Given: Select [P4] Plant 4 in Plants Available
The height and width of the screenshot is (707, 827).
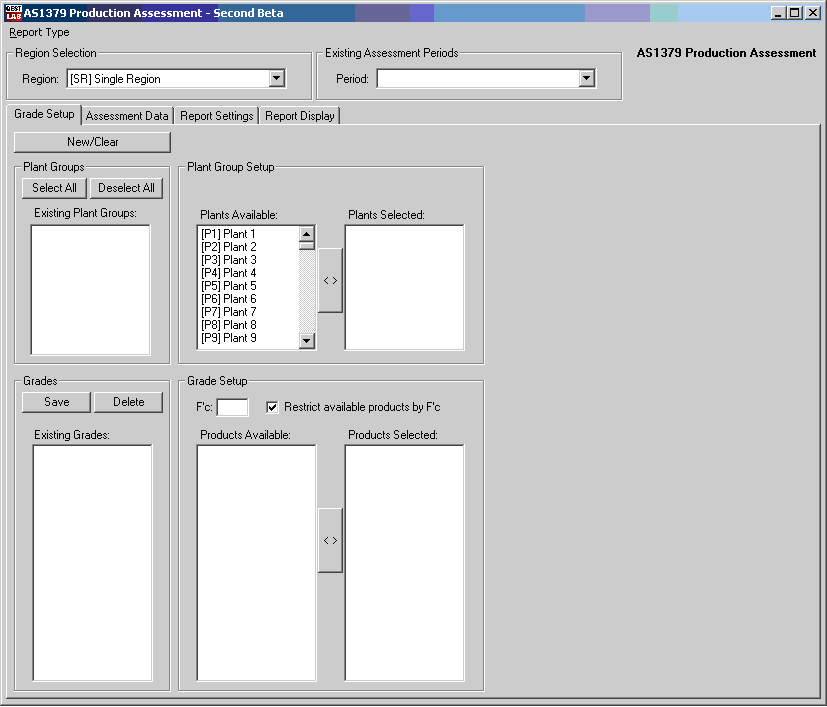Looking at the screenshot, I should pos(229,273).
